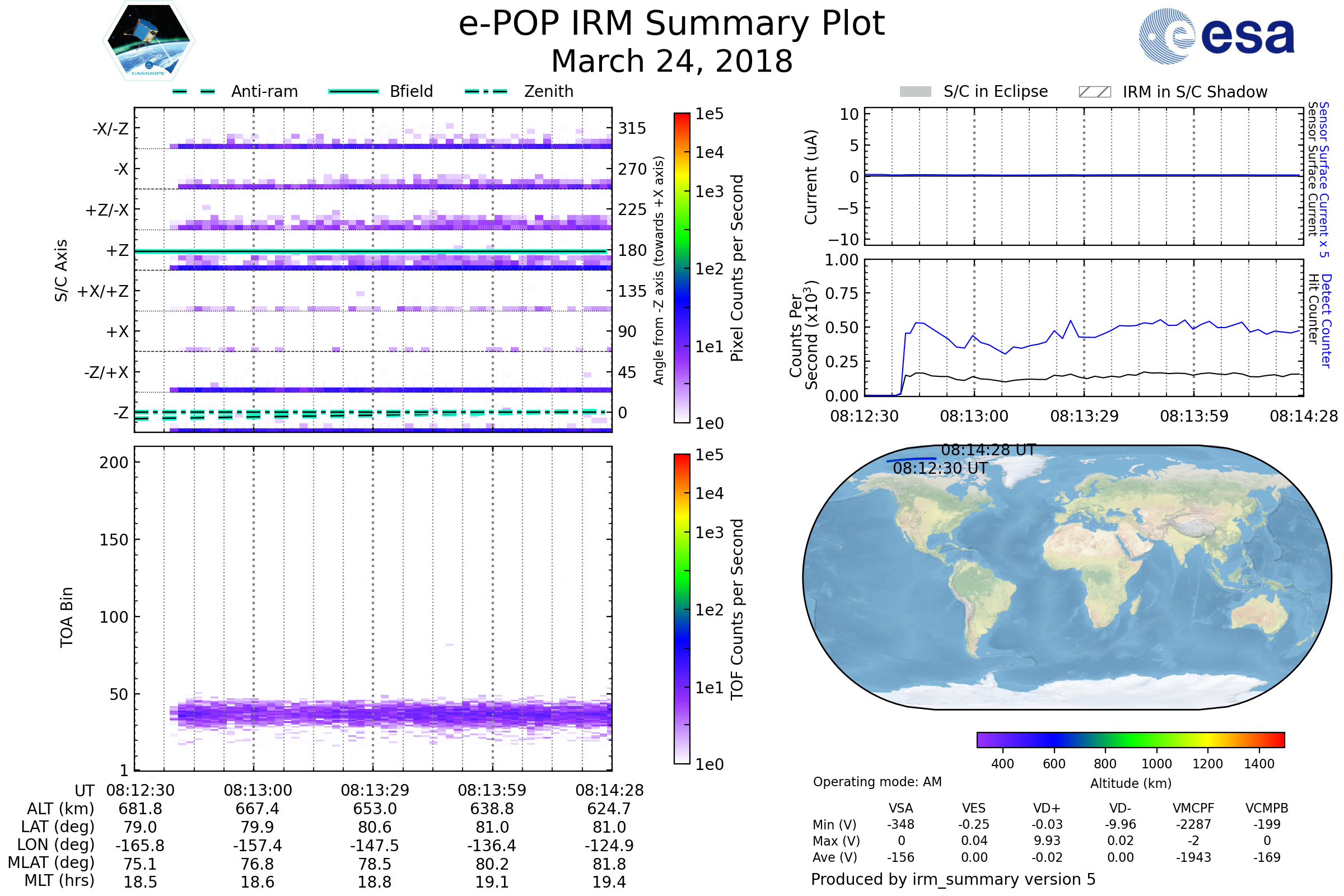Click the March 24, 2018 date heading
1344x896 pixels.
pyautogui.click(x=671, y=61)
